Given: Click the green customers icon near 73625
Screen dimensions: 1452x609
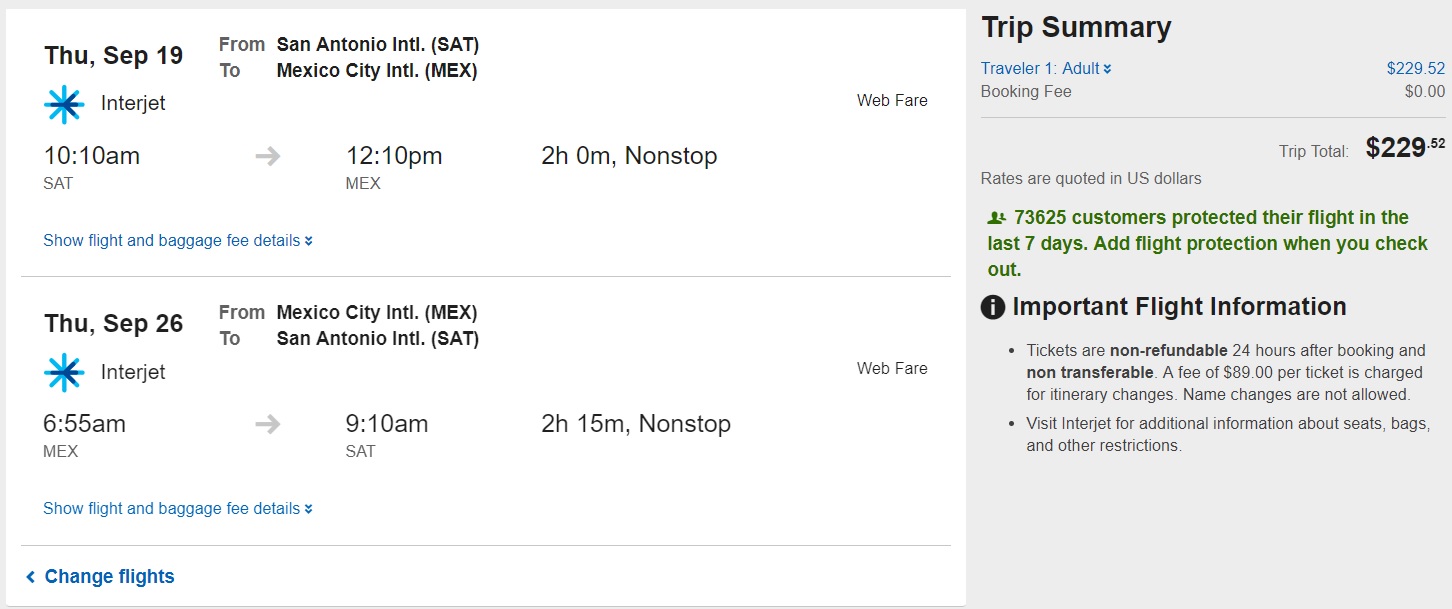Looking at the screenshot, I should [x=996, y=218].
